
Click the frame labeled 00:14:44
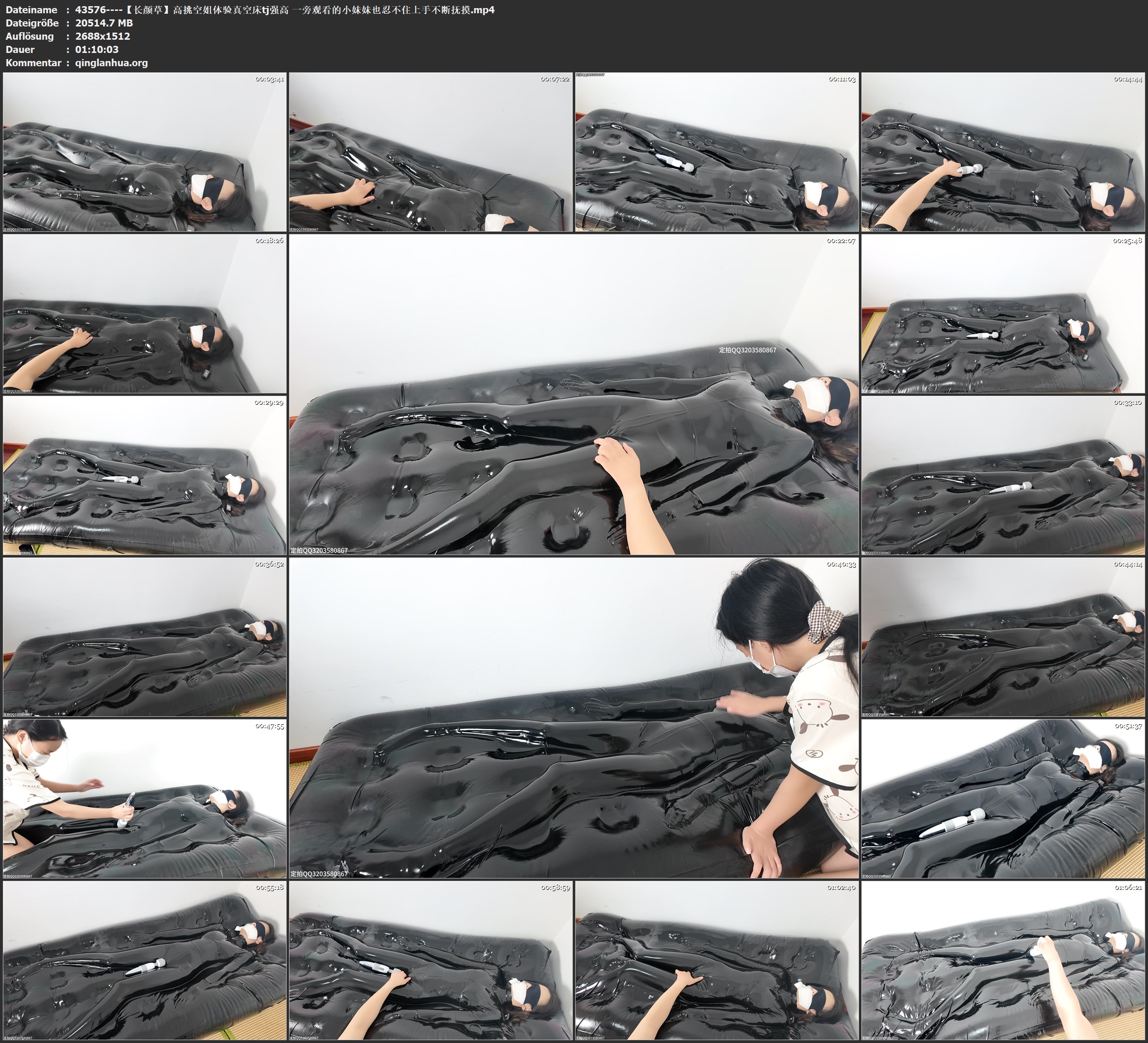pyautogui.click(x=1003, y=151)
